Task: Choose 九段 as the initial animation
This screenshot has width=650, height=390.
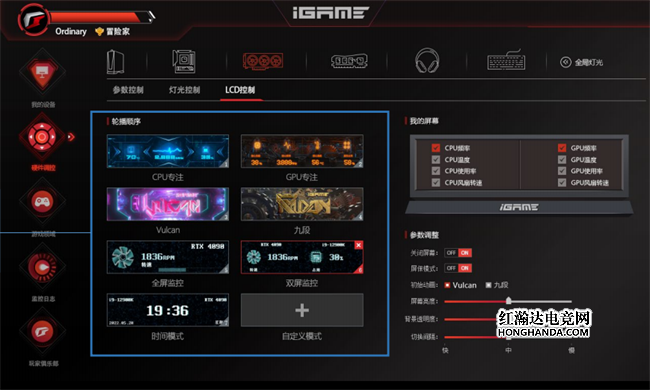Action: [488, 285]
